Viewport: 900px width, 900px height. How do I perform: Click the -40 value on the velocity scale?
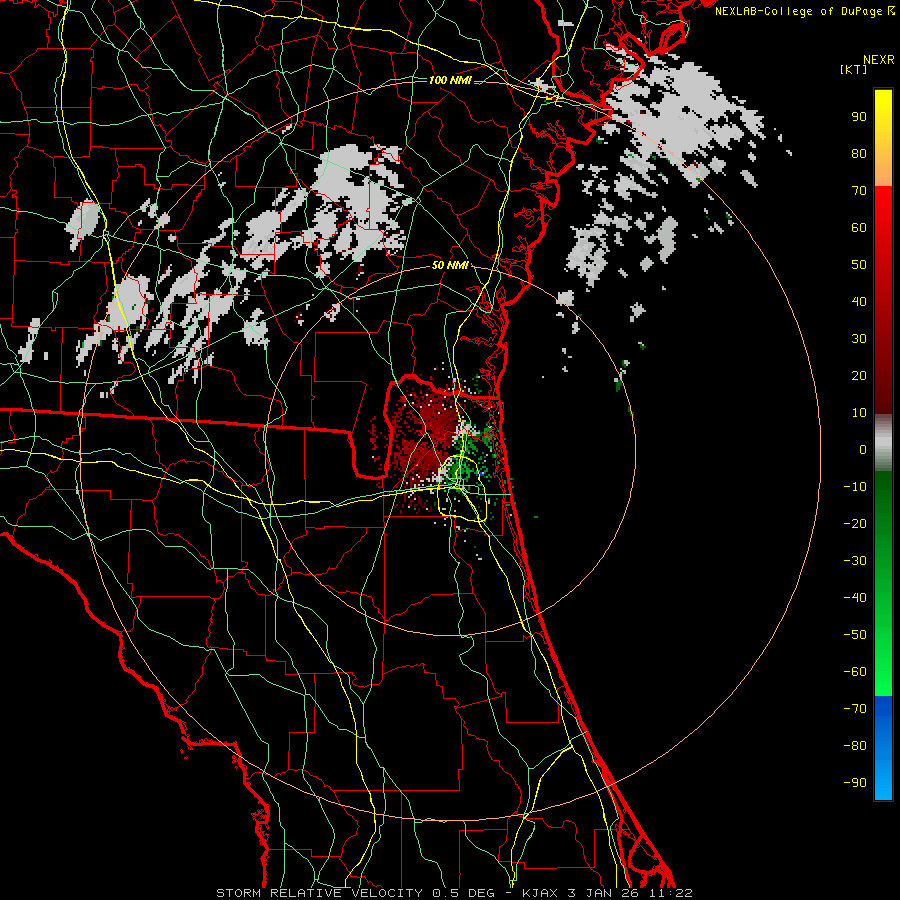[x=855, y=598]
